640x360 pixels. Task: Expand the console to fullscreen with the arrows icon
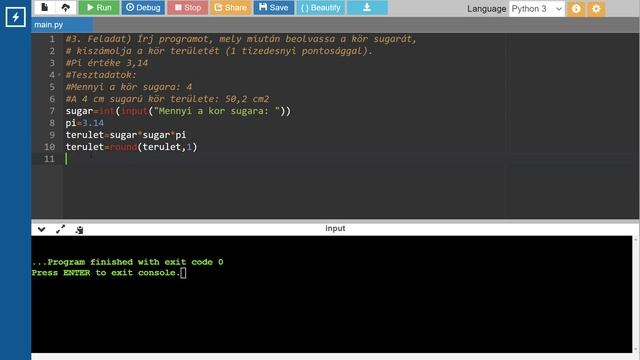(60, 229)
